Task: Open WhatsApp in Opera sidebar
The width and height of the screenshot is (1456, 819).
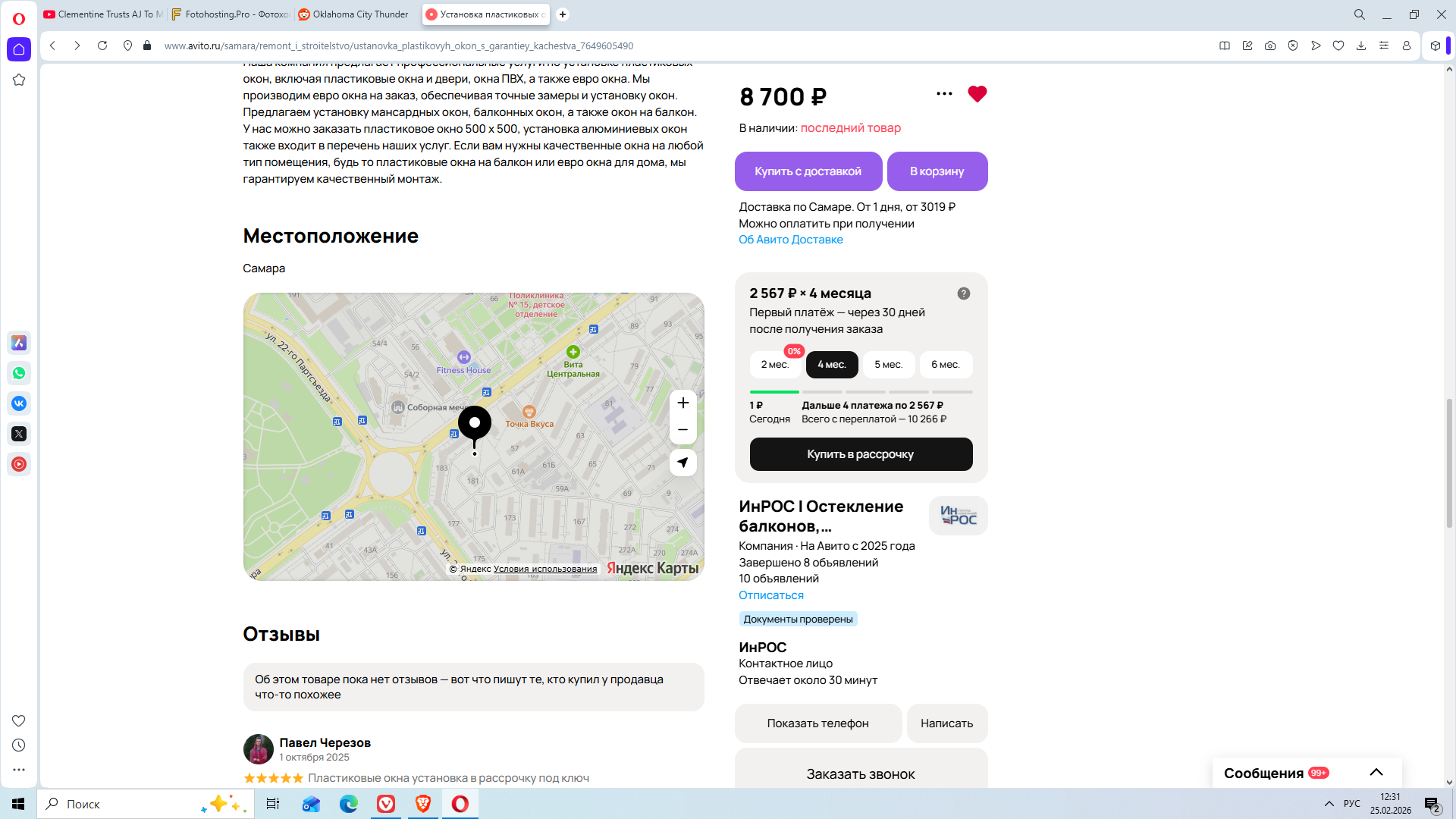Action: [x=19, y=373]
